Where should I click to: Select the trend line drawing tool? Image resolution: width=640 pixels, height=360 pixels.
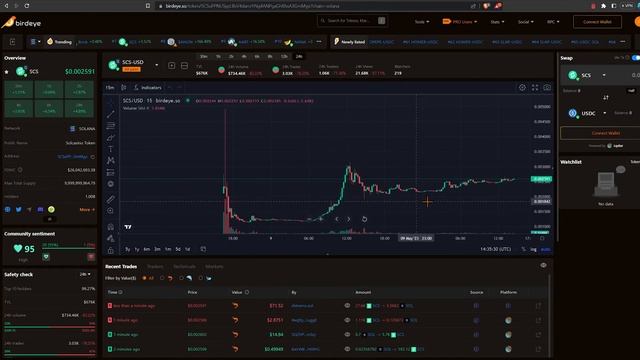111,114
